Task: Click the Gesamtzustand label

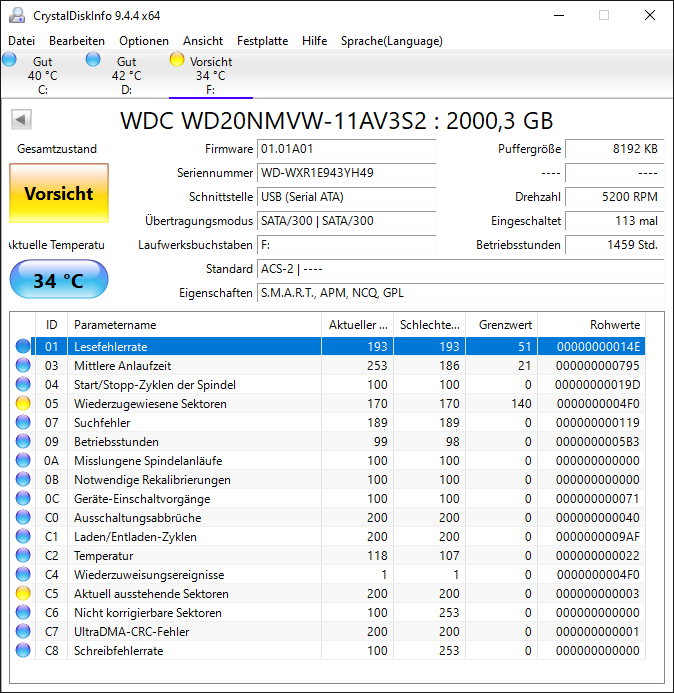Action: (x=57, y=149)
